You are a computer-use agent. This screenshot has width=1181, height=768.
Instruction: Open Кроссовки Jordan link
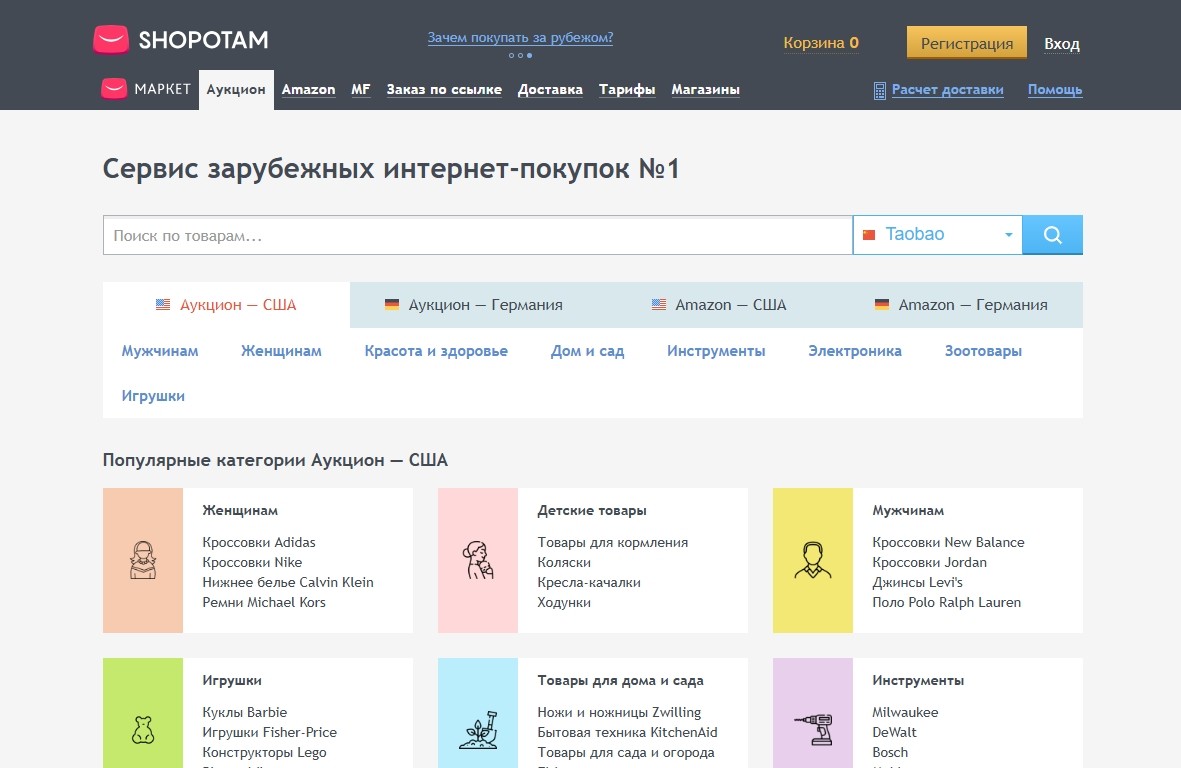coord(929,562)
